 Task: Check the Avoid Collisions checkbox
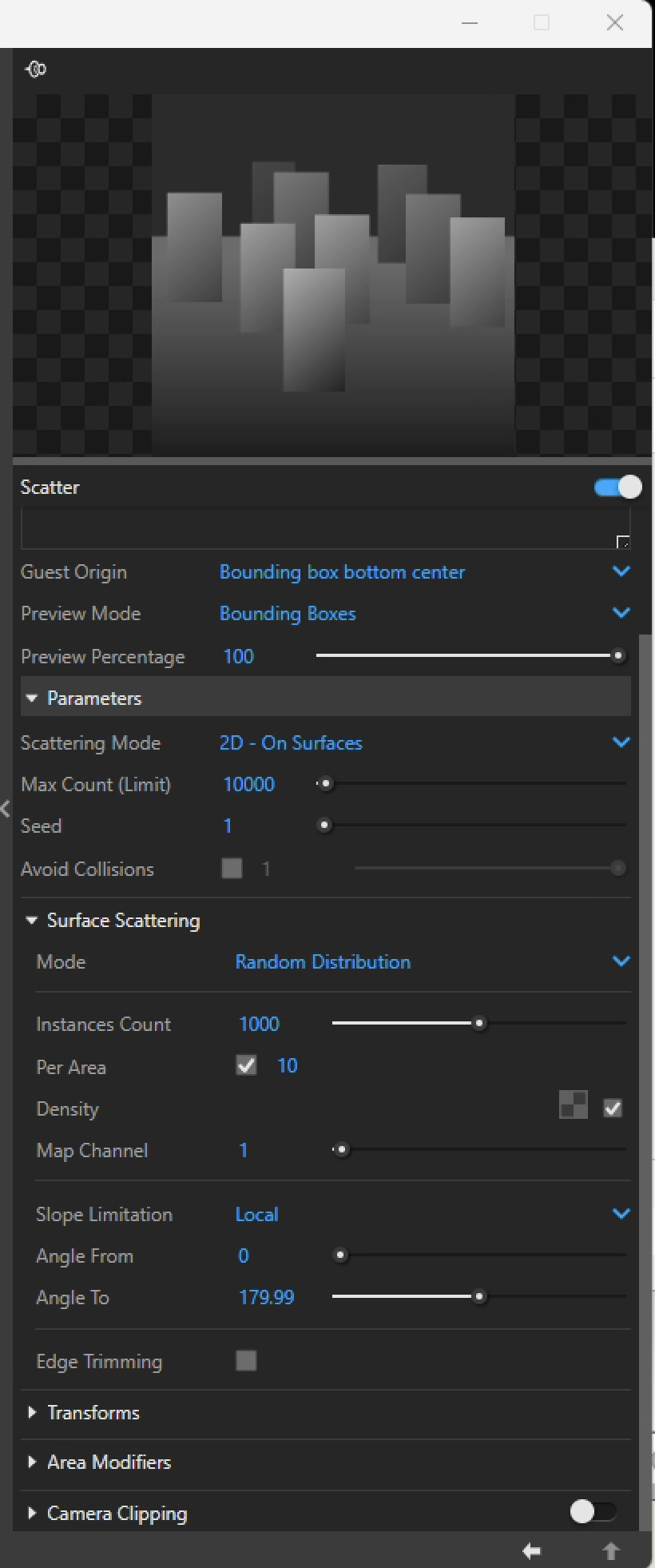[x=232, y=868]
